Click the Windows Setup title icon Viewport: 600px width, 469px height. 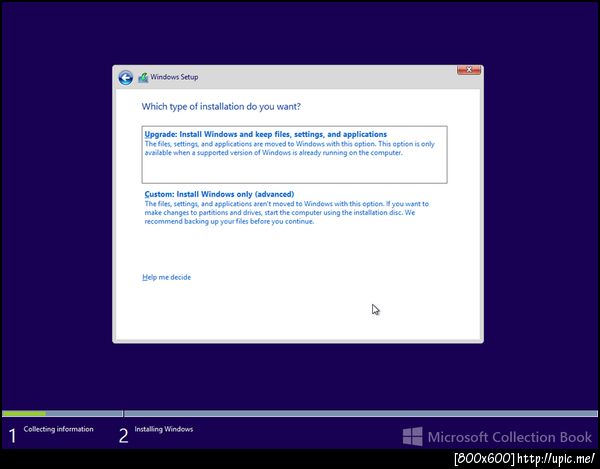[143, 78]
